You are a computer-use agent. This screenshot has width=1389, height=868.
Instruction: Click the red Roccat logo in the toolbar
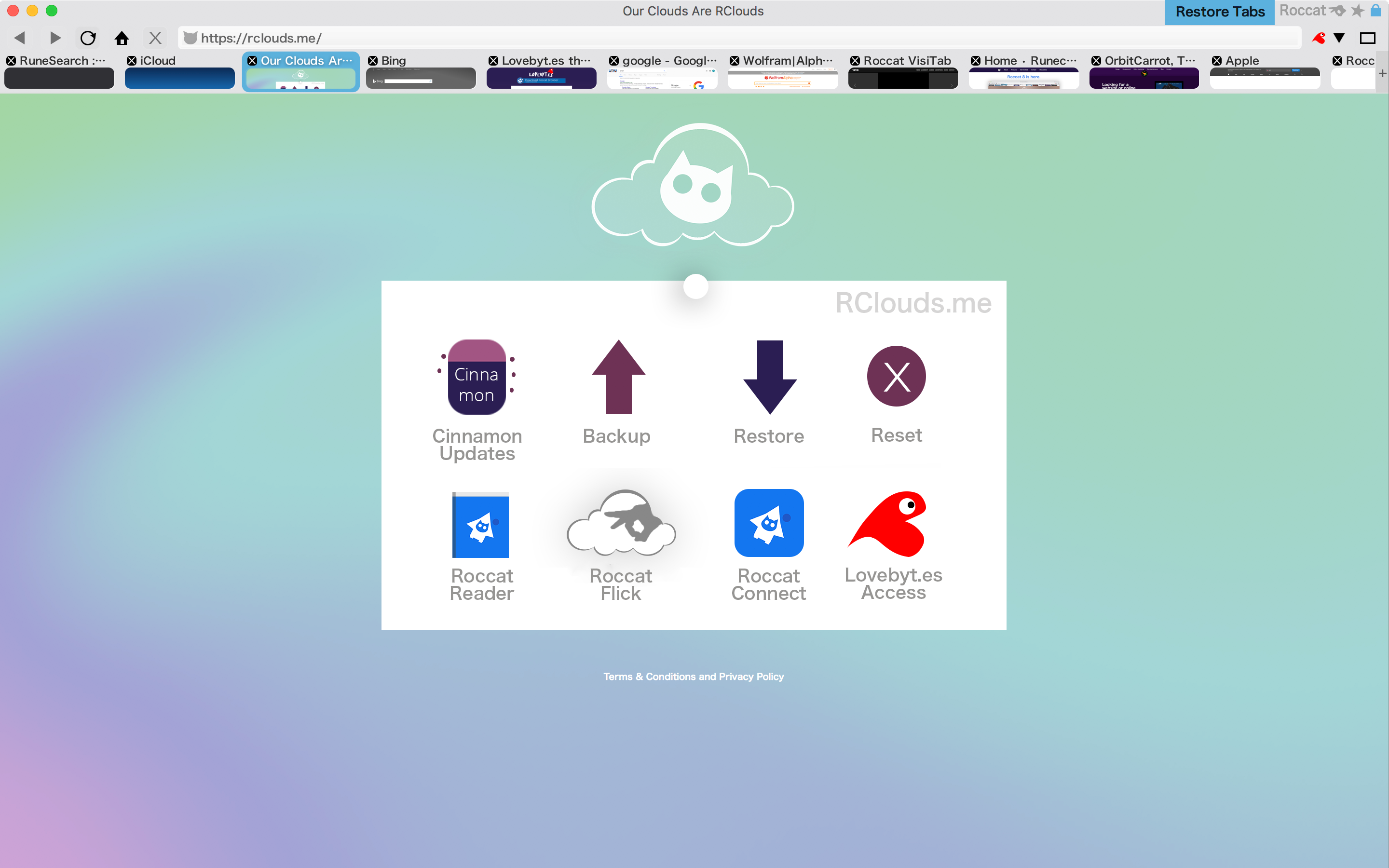click(1319, 38)
